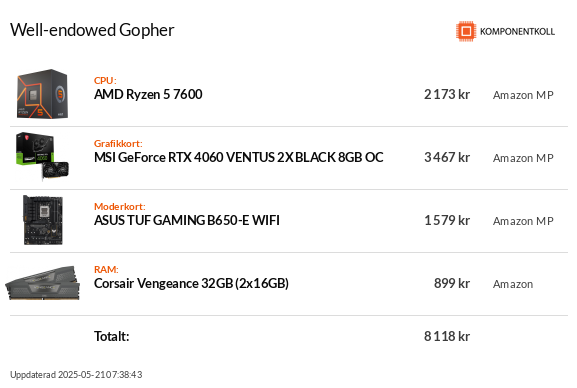Click the Amazon store for RAM
The height and width of the screenshot is (388, 577).
[513, 284]
